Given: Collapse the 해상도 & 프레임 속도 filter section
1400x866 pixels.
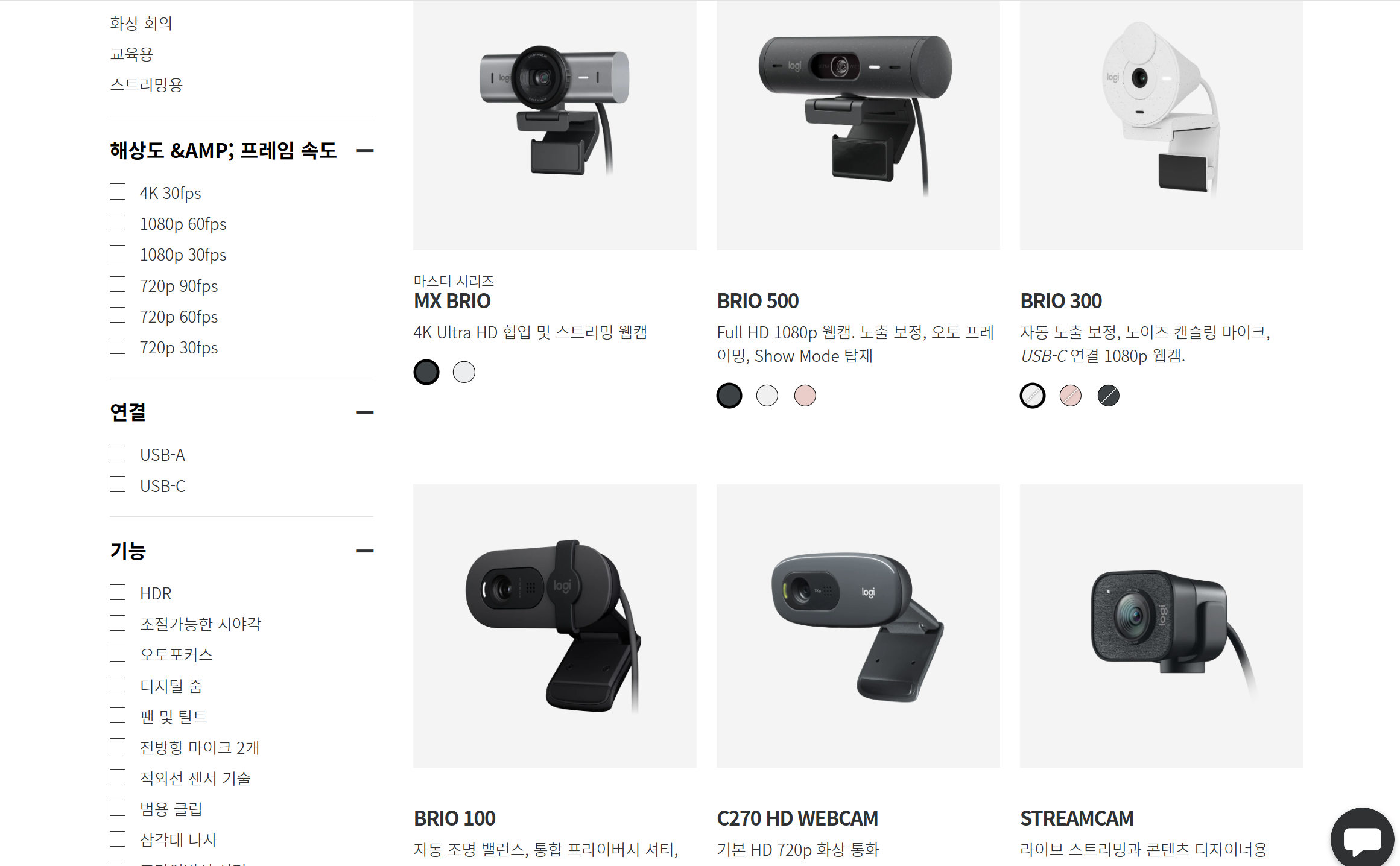Looking at the screenshot, I should pyautogui.click(x=365, y=150).
